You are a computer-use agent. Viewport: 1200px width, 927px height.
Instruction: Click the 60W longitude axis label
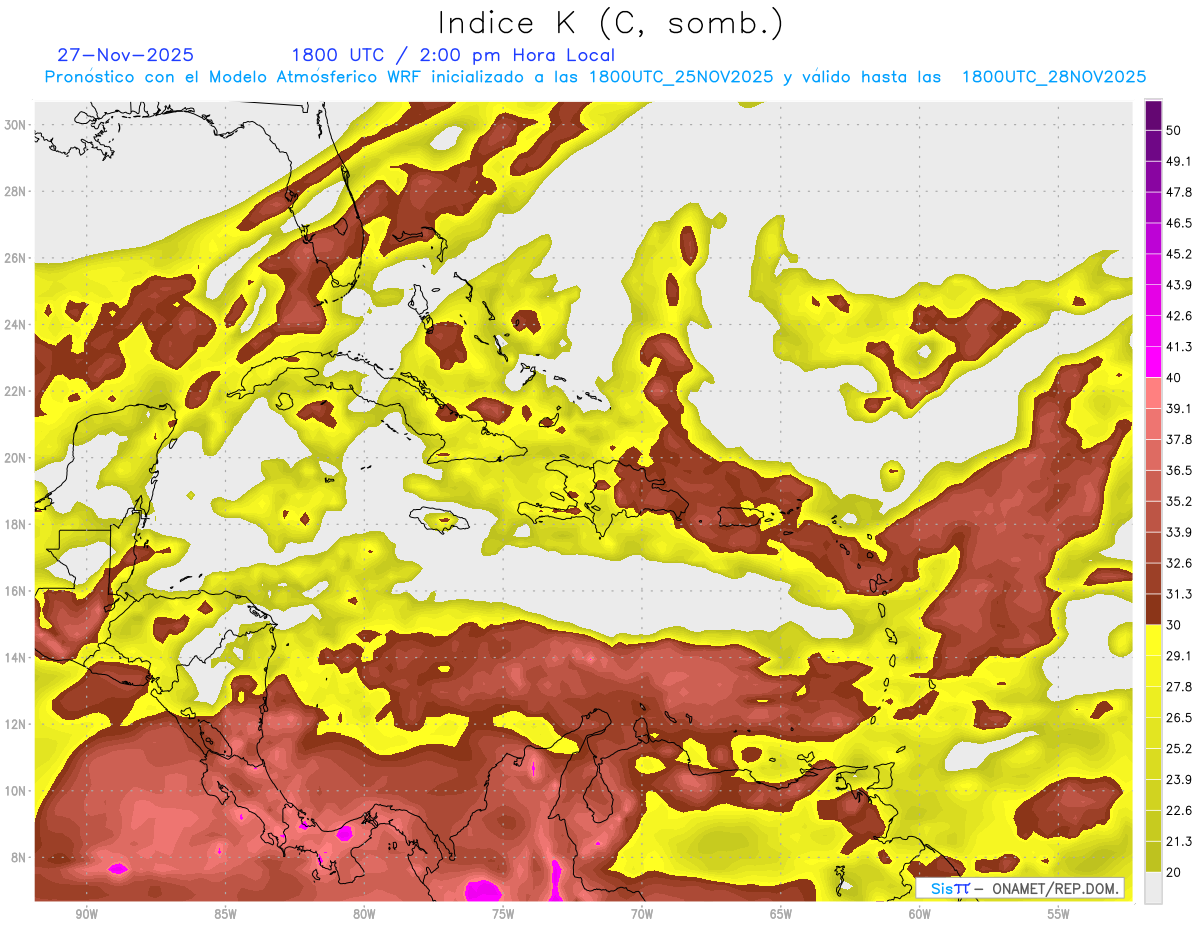(x=920, y=914)
